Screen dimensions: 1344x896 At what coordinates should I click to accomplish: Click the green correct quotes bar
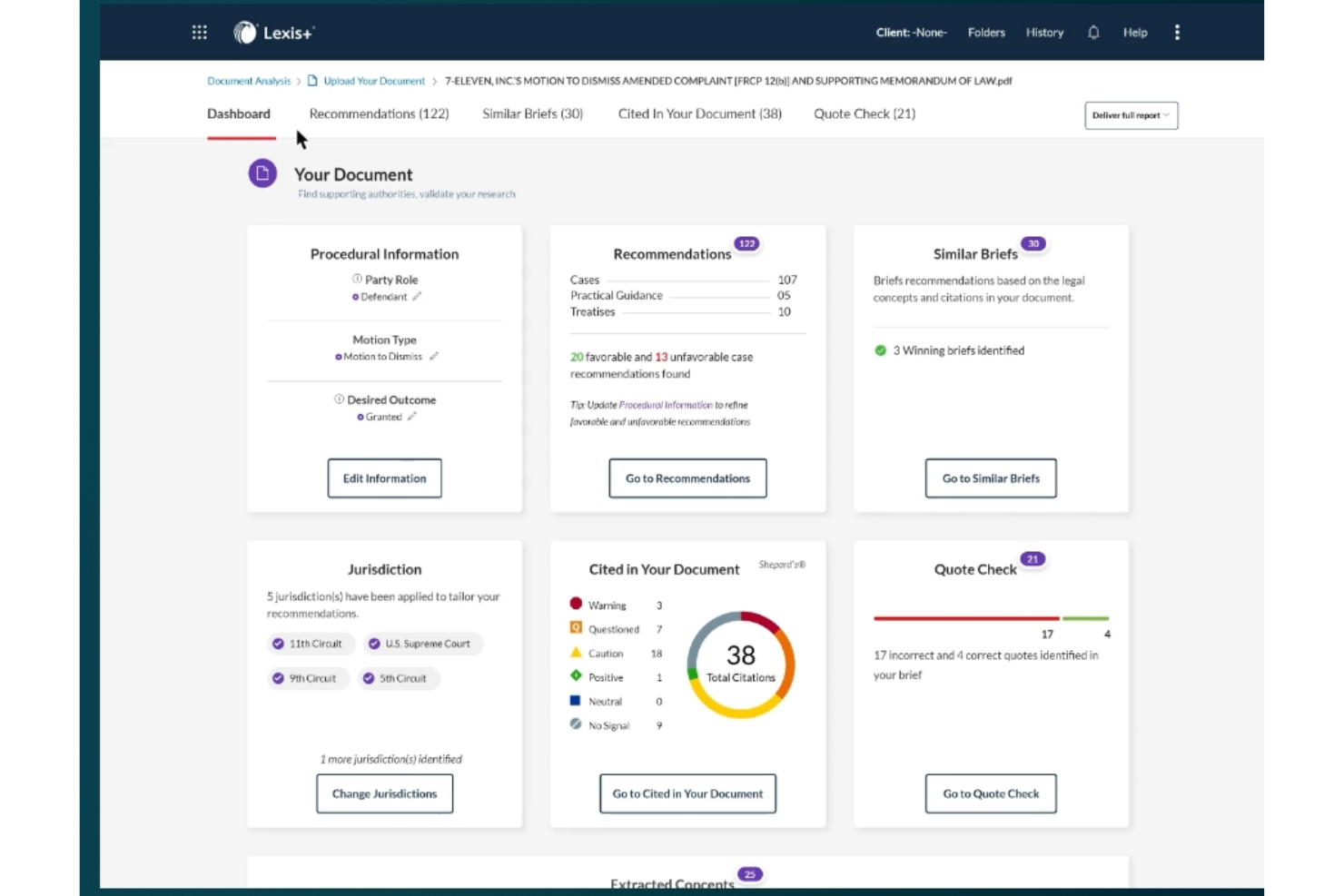pos(1085,618)
